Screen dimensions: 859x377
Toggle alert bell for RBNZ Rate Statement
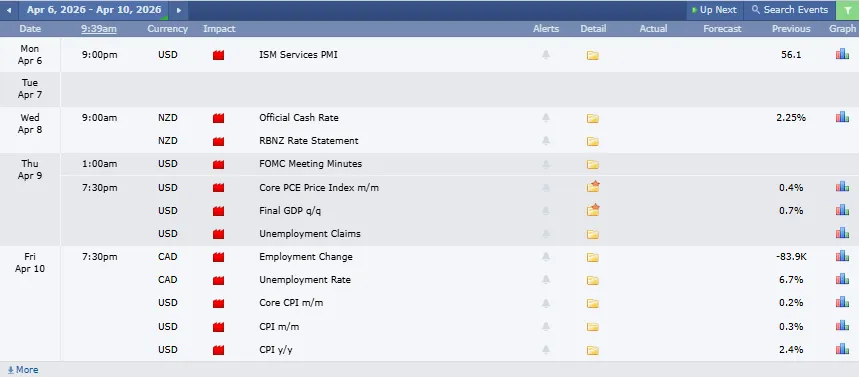point(546,141)
